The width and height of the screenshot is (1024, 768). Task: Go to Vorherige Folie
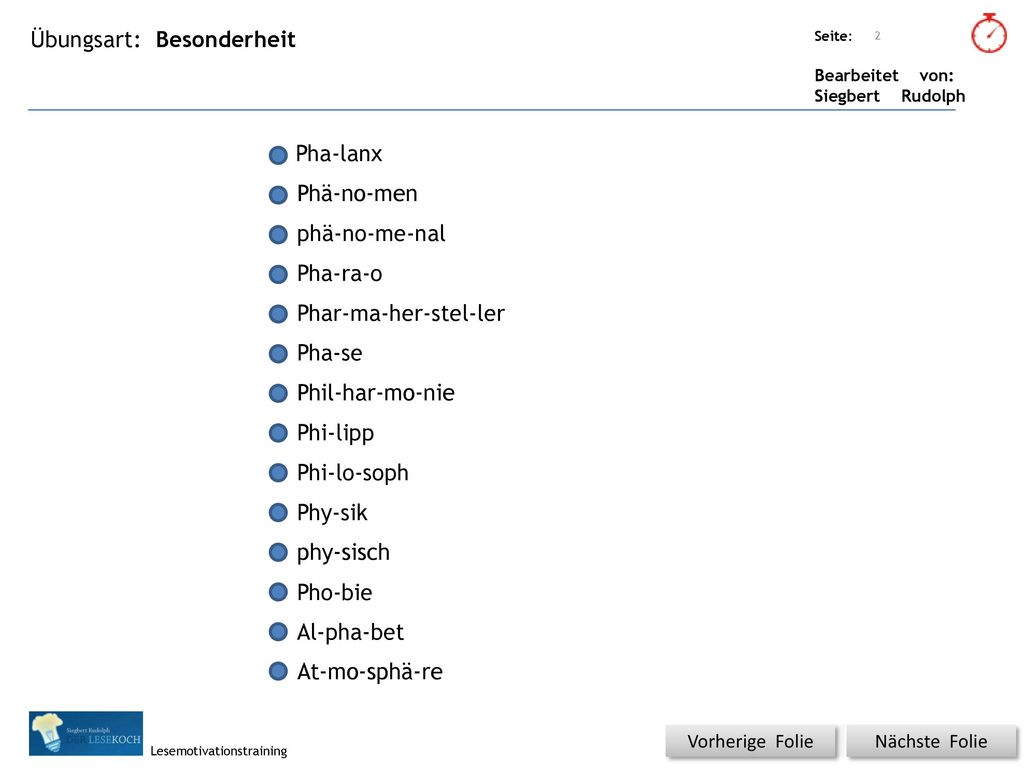point(750,742)
